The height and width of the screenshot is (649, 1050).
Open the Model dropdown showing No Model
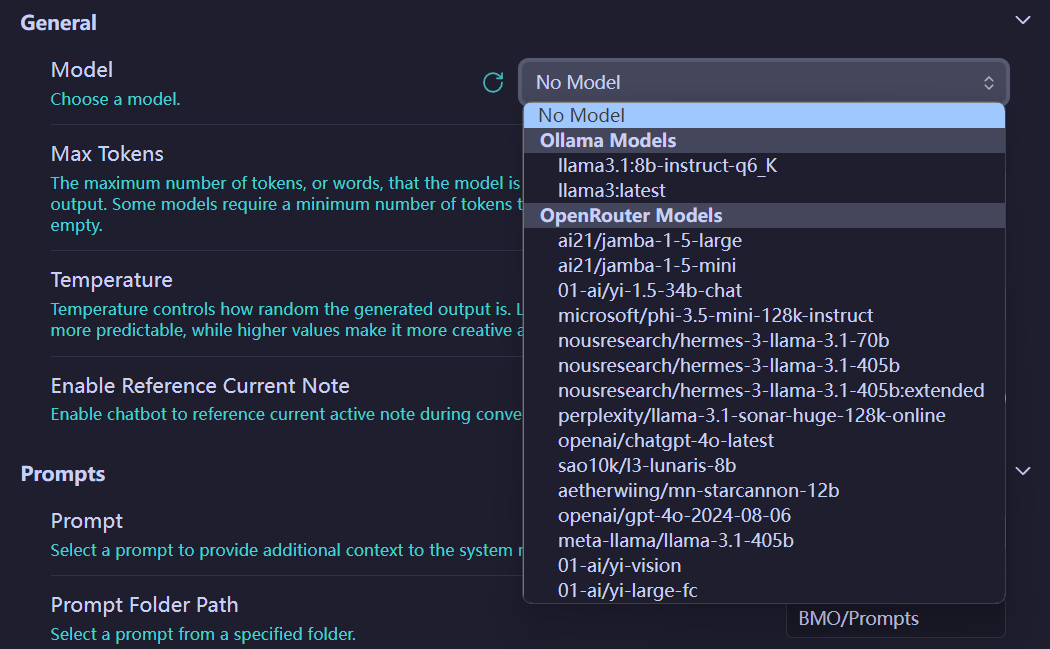pos(763,82)
